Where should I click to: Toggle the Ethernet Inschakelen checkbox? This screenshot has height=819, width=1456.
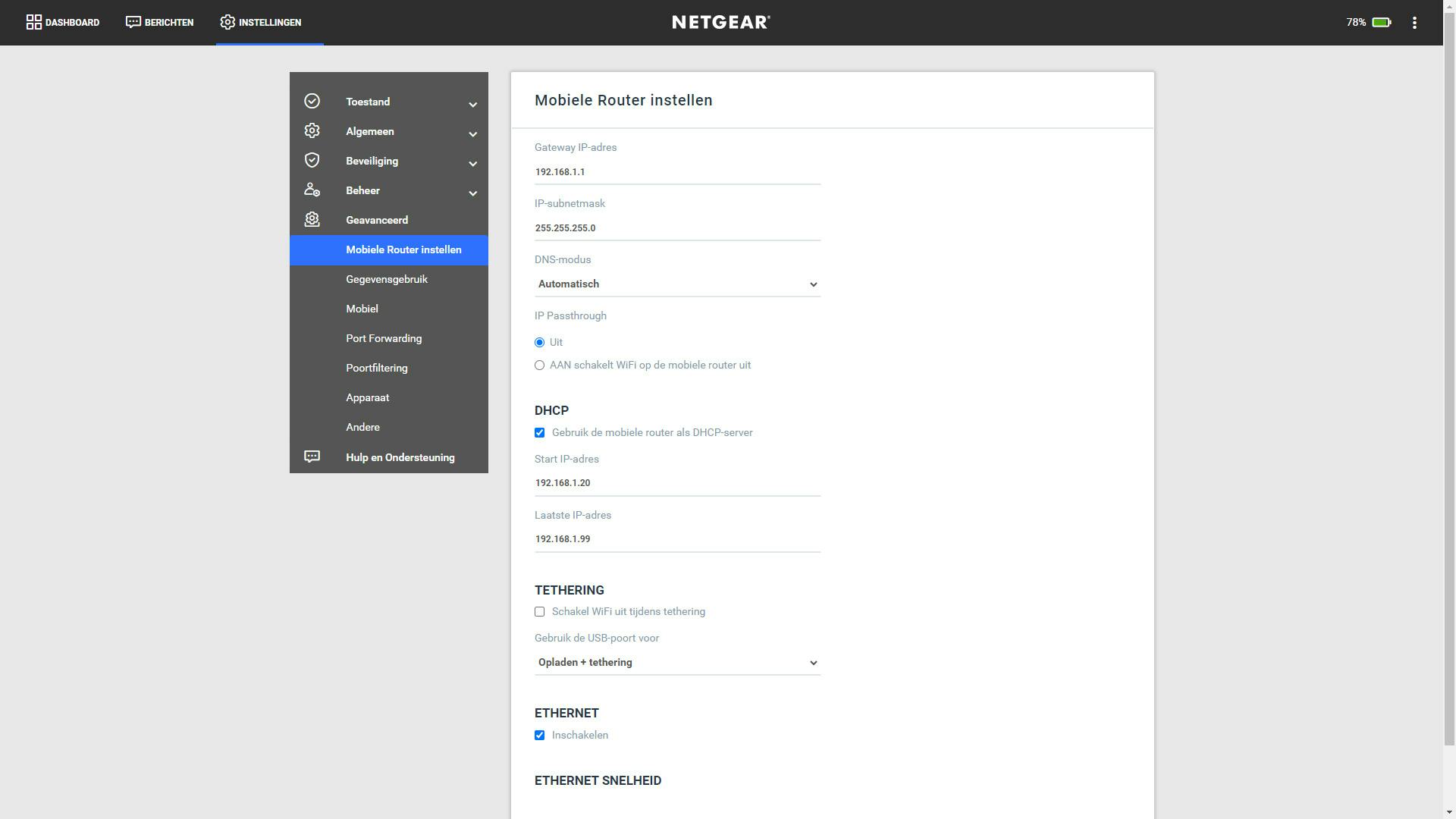click(x=539, y=736)
